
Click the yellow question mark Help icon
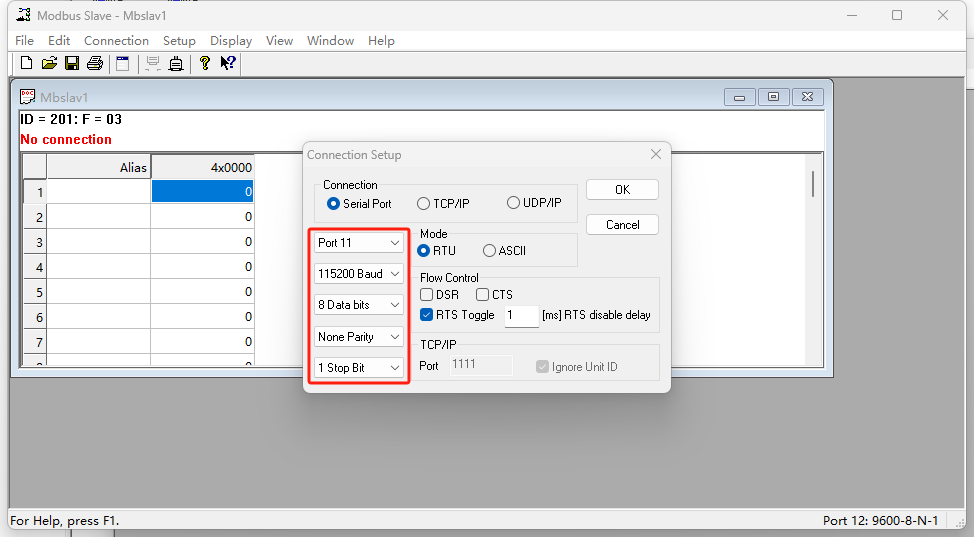(x=205, y=64)
